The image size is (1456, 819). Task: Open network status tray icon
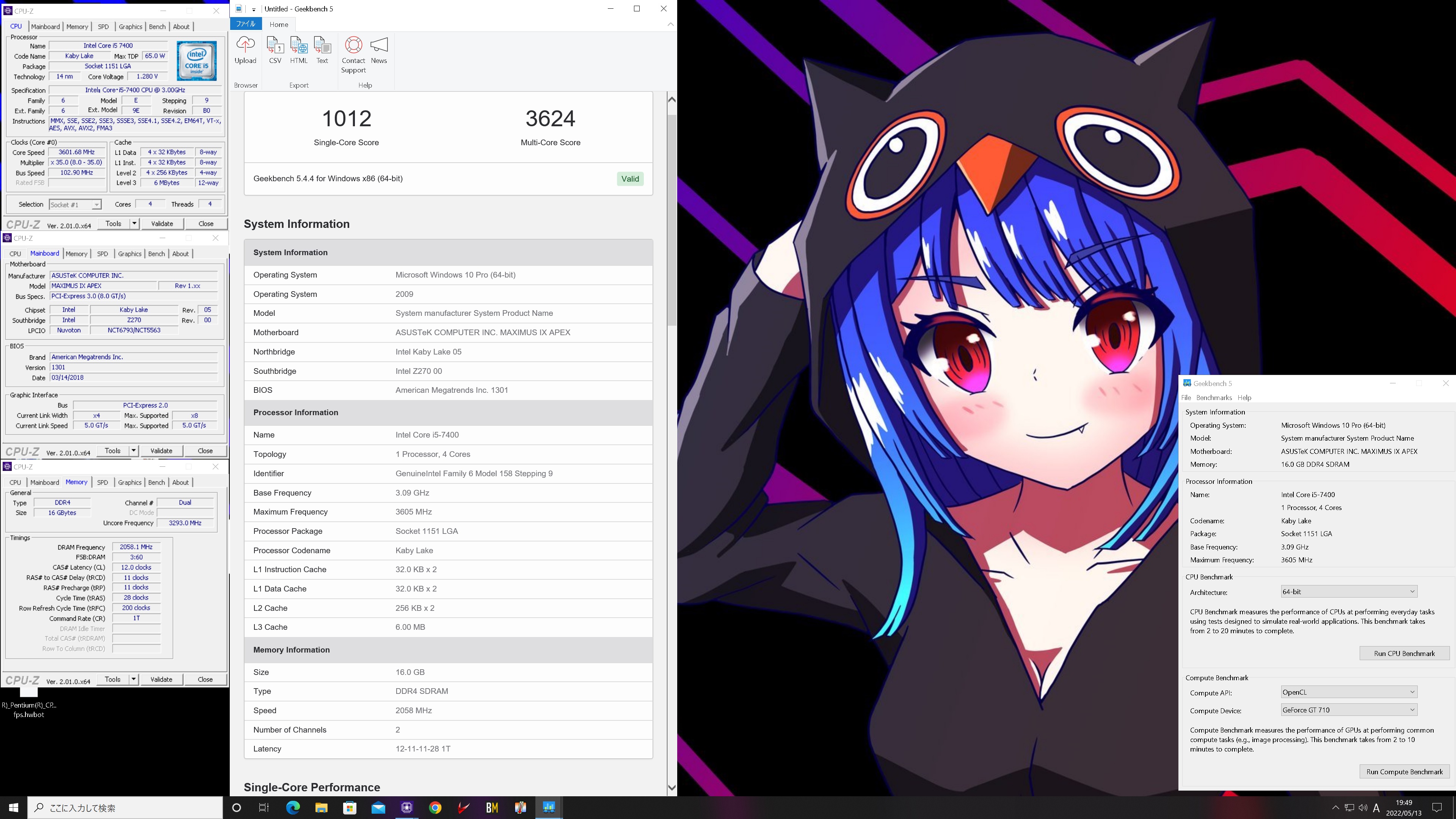(x=1349, y=808)
